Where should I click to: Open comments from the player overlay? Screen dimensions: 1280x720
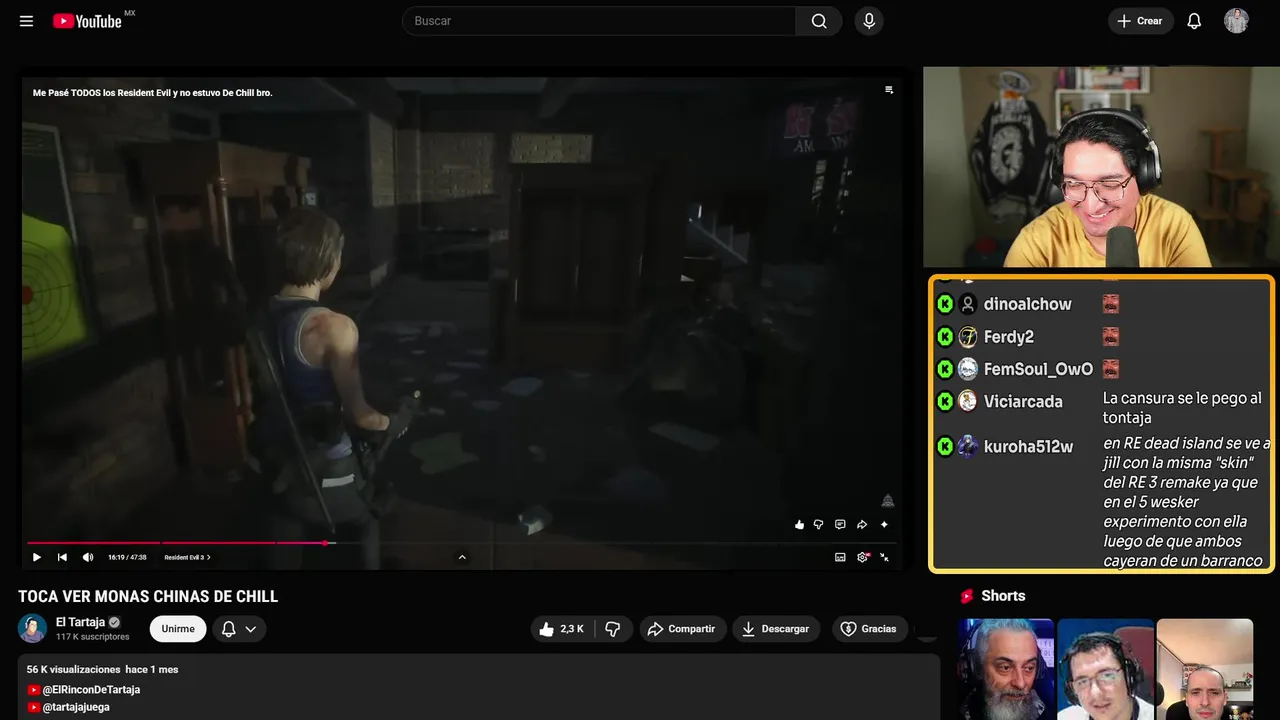840,524
